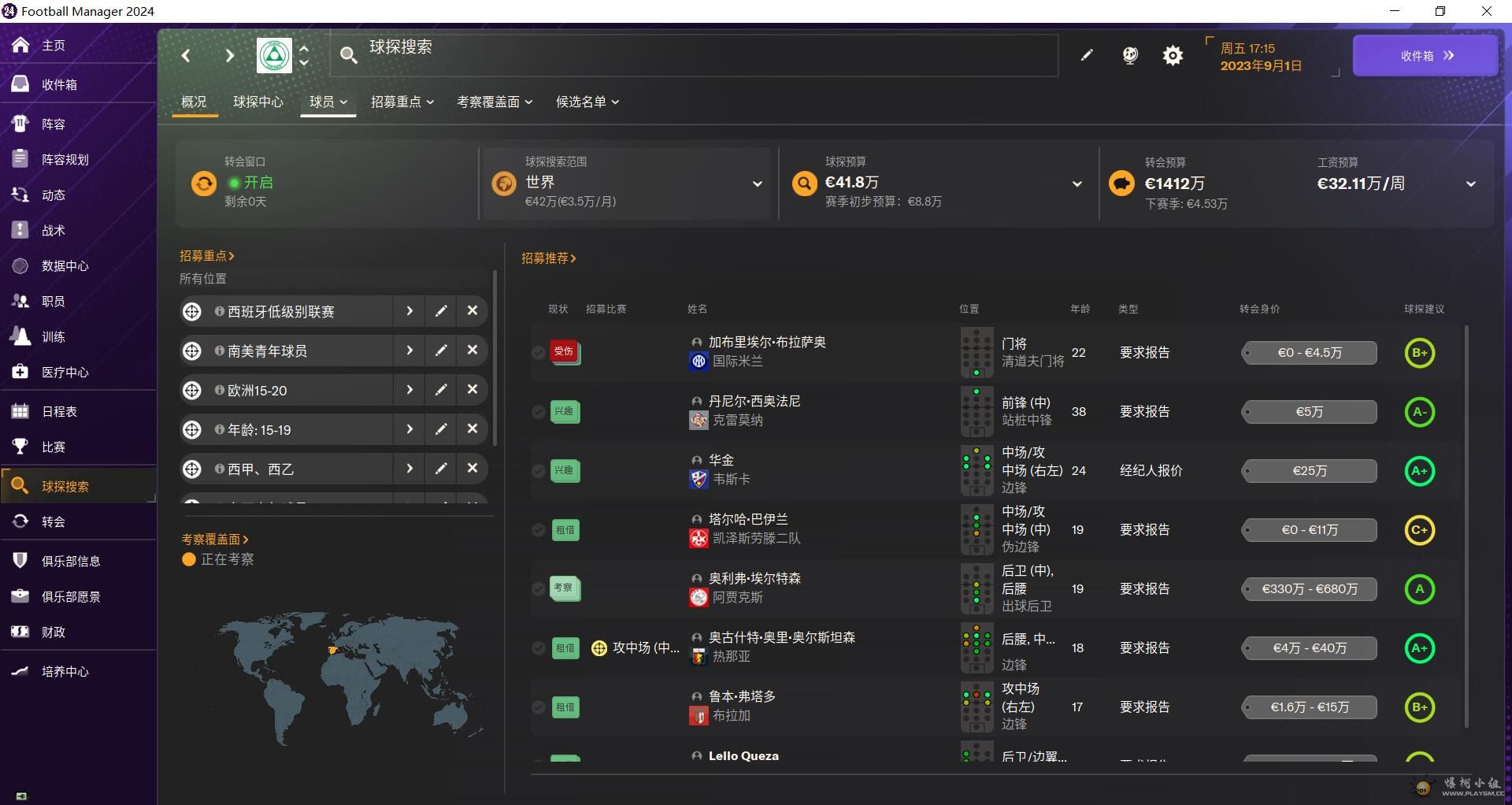Image resolution: width=1512 pixels, height=805 pixels.
Task: Open 阵容 squad in sidebar
Action: tap(79, 124)
